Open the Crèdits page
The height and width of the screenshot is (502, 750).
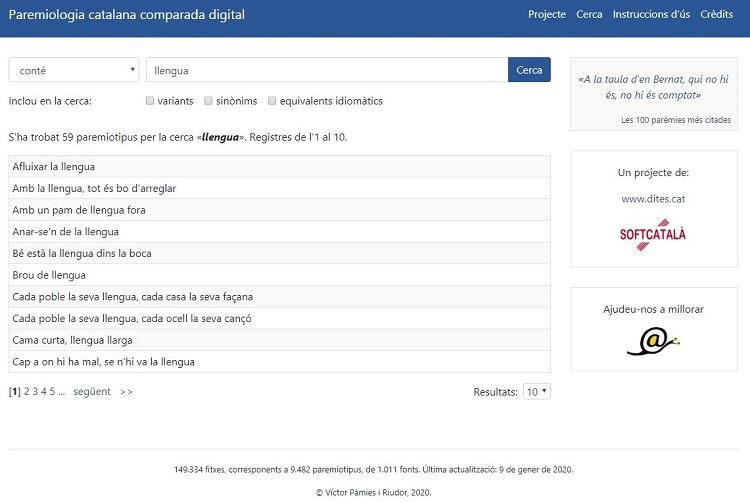716,15
